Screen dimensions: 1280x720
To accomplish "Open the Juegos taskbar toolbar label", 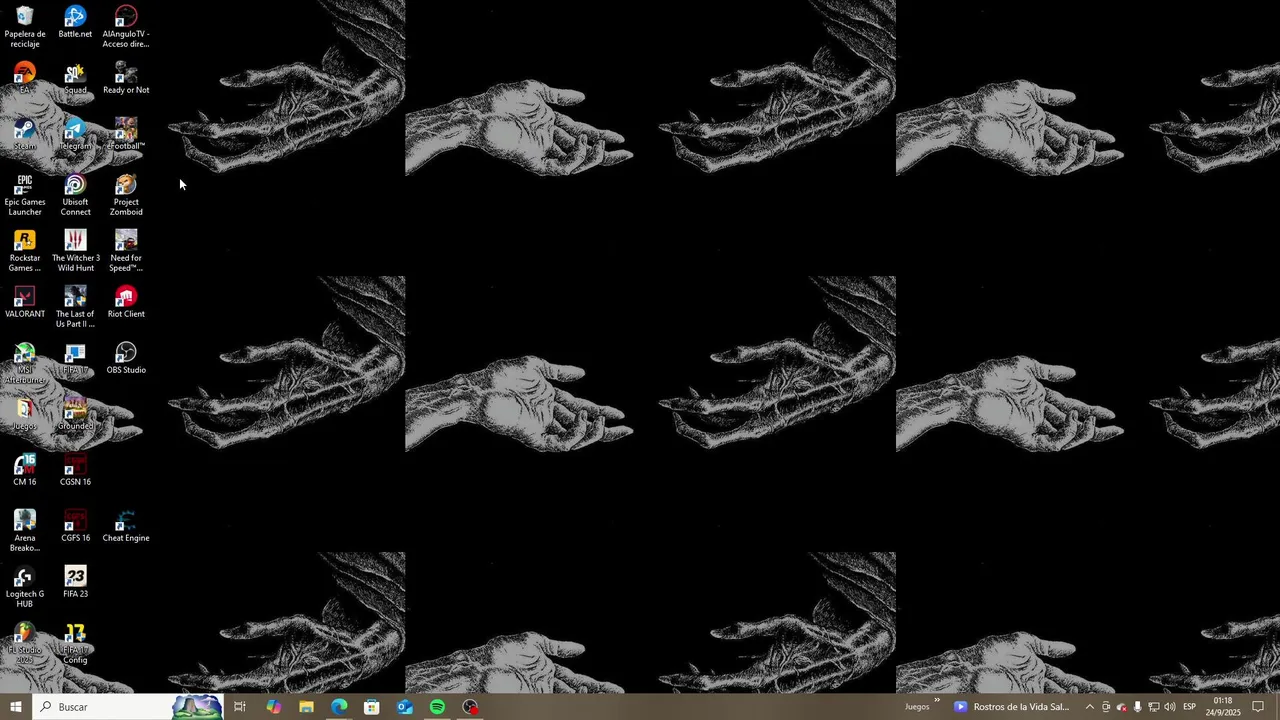I will click(x=917, y=707).
